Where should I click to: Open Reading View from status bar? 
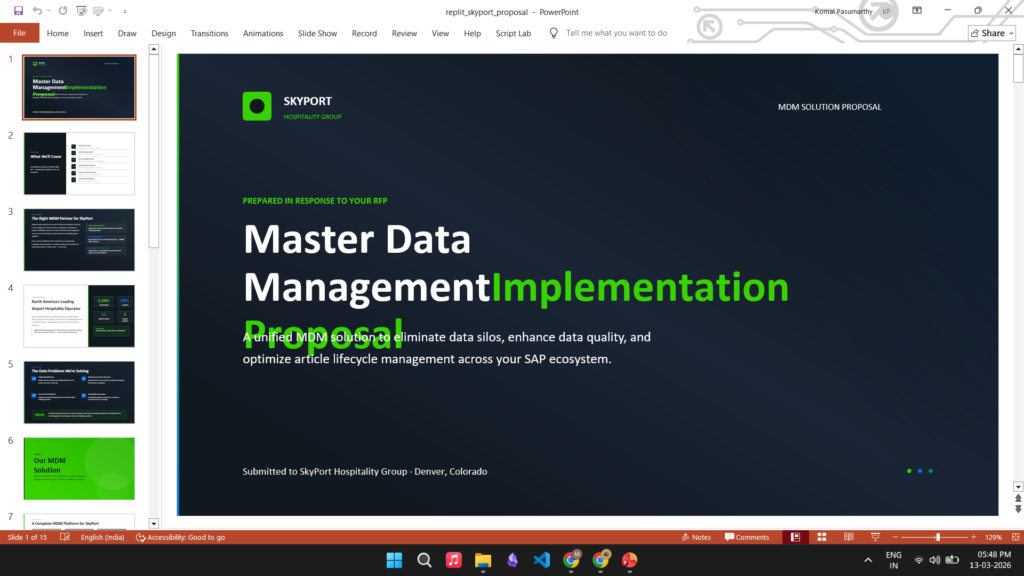(848, 537)
